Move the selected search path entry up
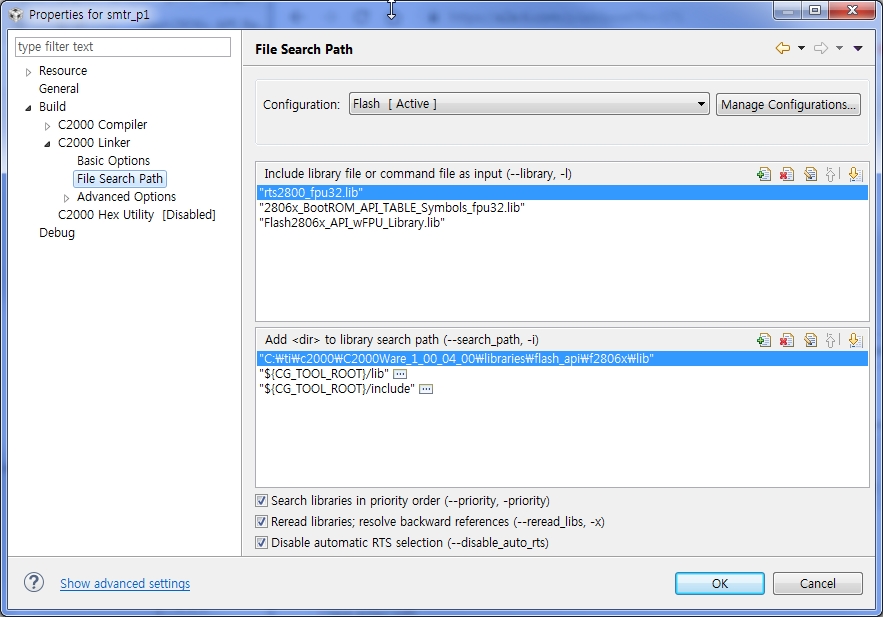The width and height of the screenshot is (883, 617). point(833,339)
